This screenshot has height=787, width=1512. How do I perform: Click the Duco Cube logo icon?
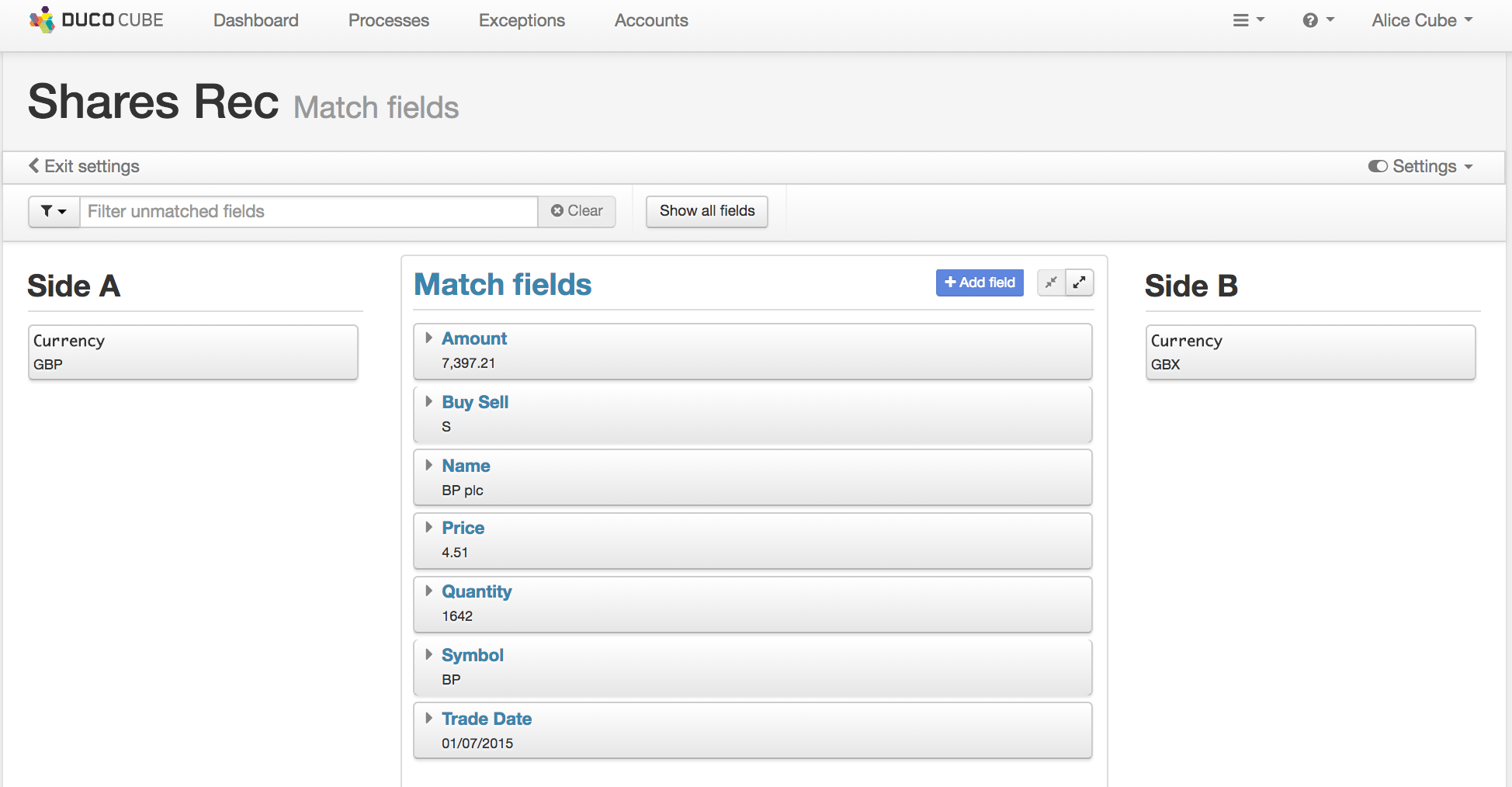[x=42, y=20]
